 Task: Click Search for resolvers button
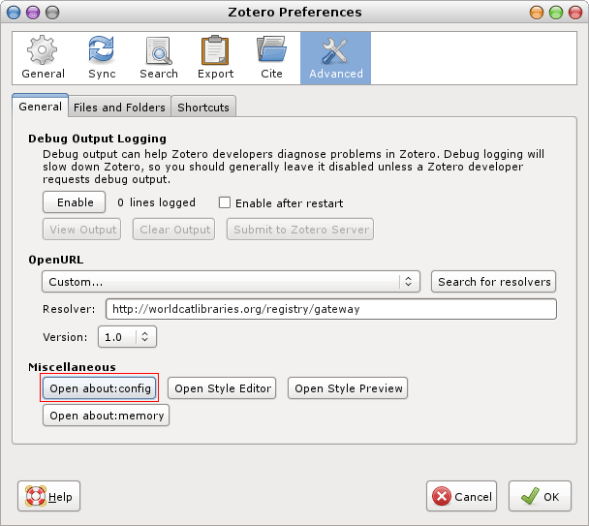[494, 281]
